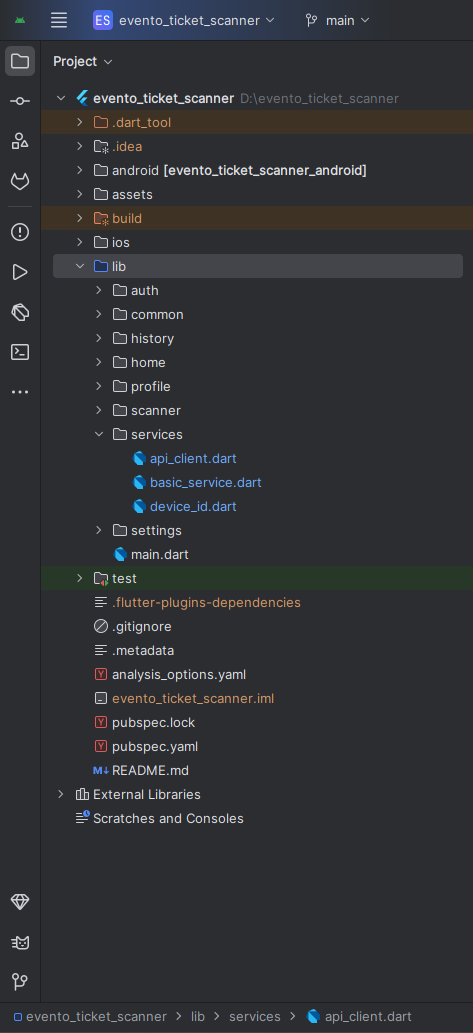Open the main branch dropdown
The image size is (473, 1033).
click(x=337, y=20)
